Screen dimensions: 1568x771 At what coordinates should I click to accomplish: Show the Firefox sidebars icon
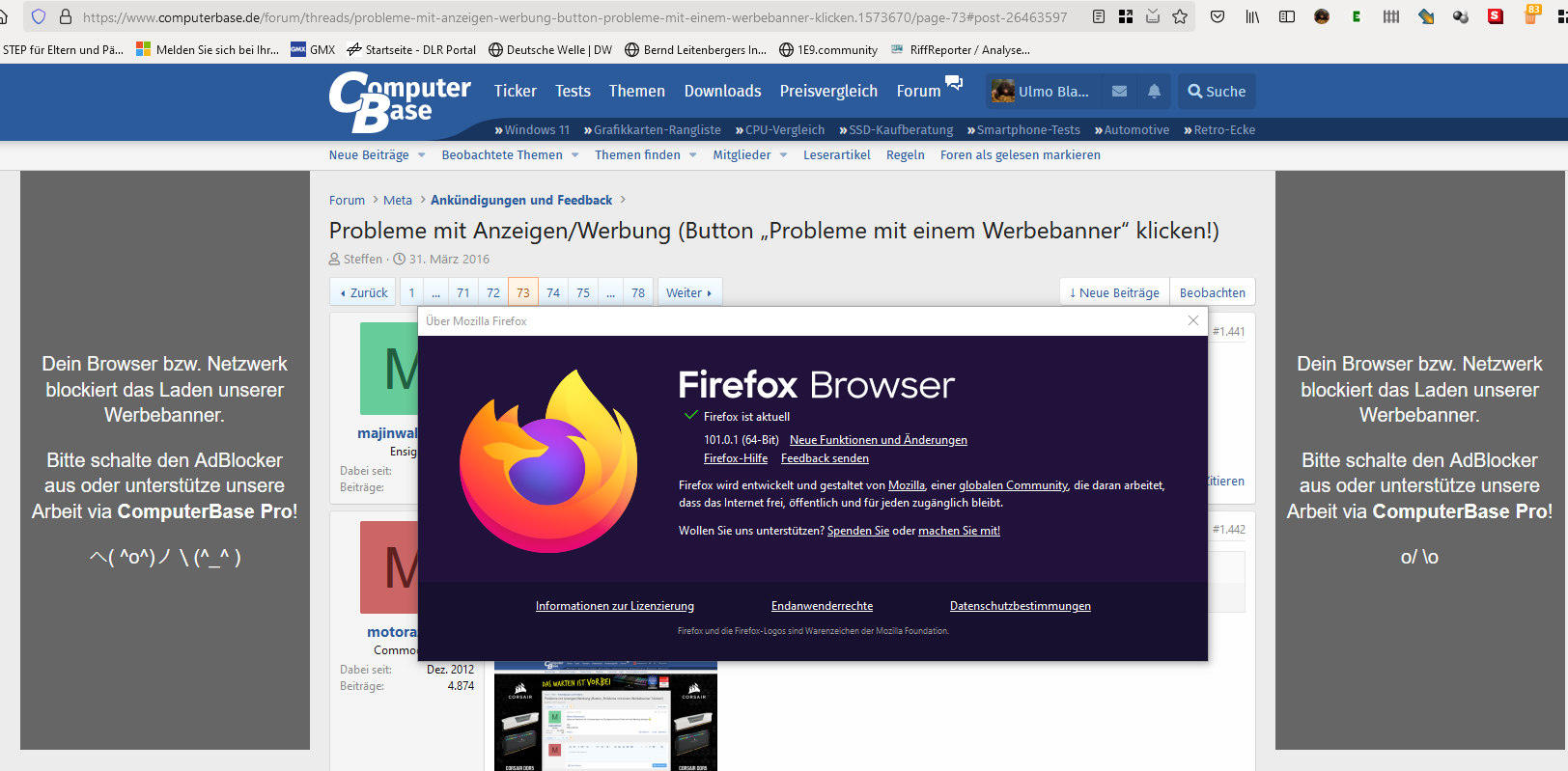(x=1287, y=16)
